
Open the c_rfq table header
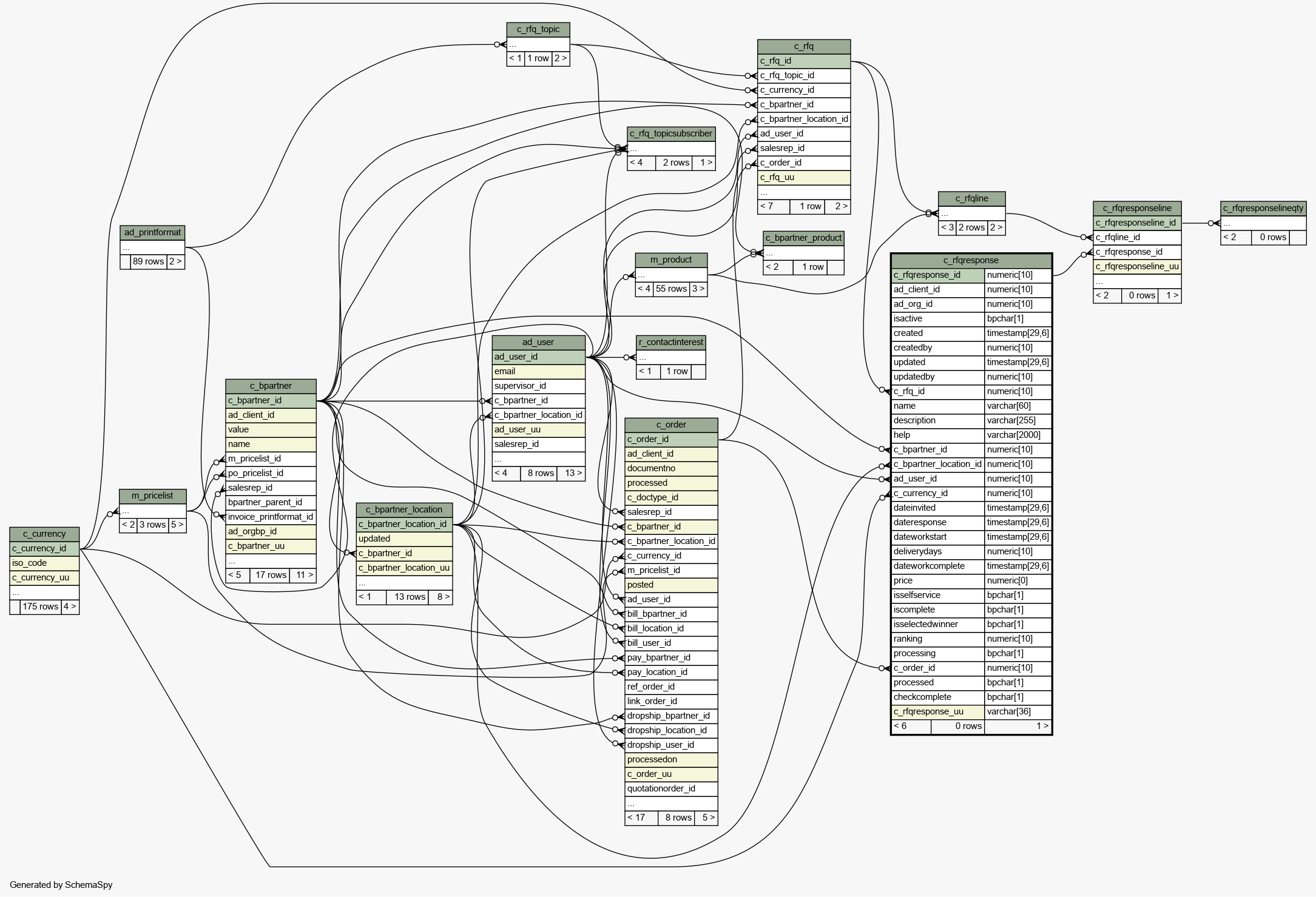(x=804, y=47)
